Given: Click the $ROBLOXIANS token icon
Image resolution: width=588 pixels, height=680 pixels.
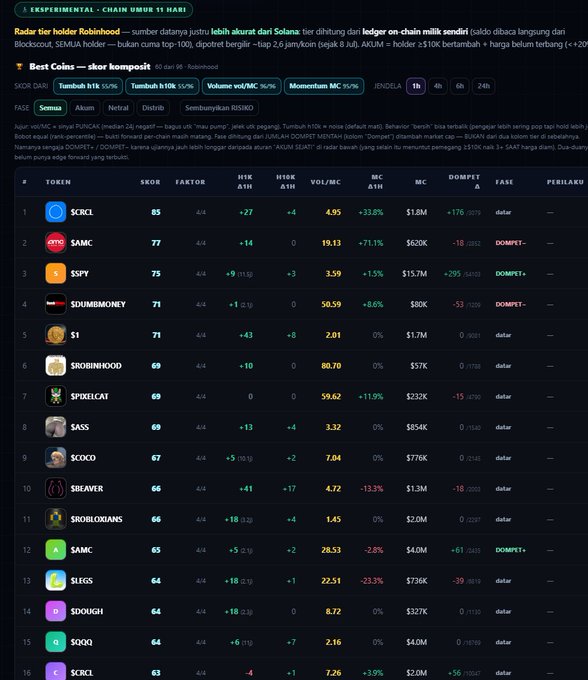Looking at the screenshot, I should (56, 519).
